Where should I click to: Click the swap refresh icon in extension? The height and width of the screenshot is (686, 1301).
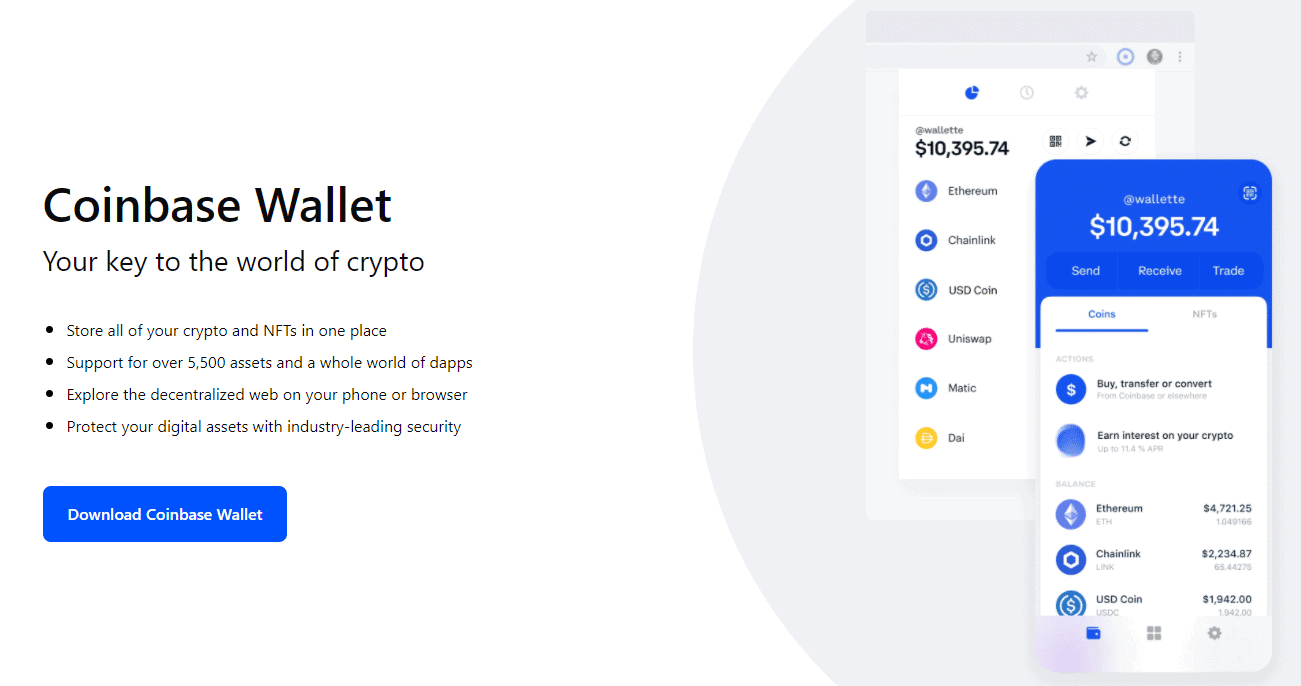click(1125, 141)
